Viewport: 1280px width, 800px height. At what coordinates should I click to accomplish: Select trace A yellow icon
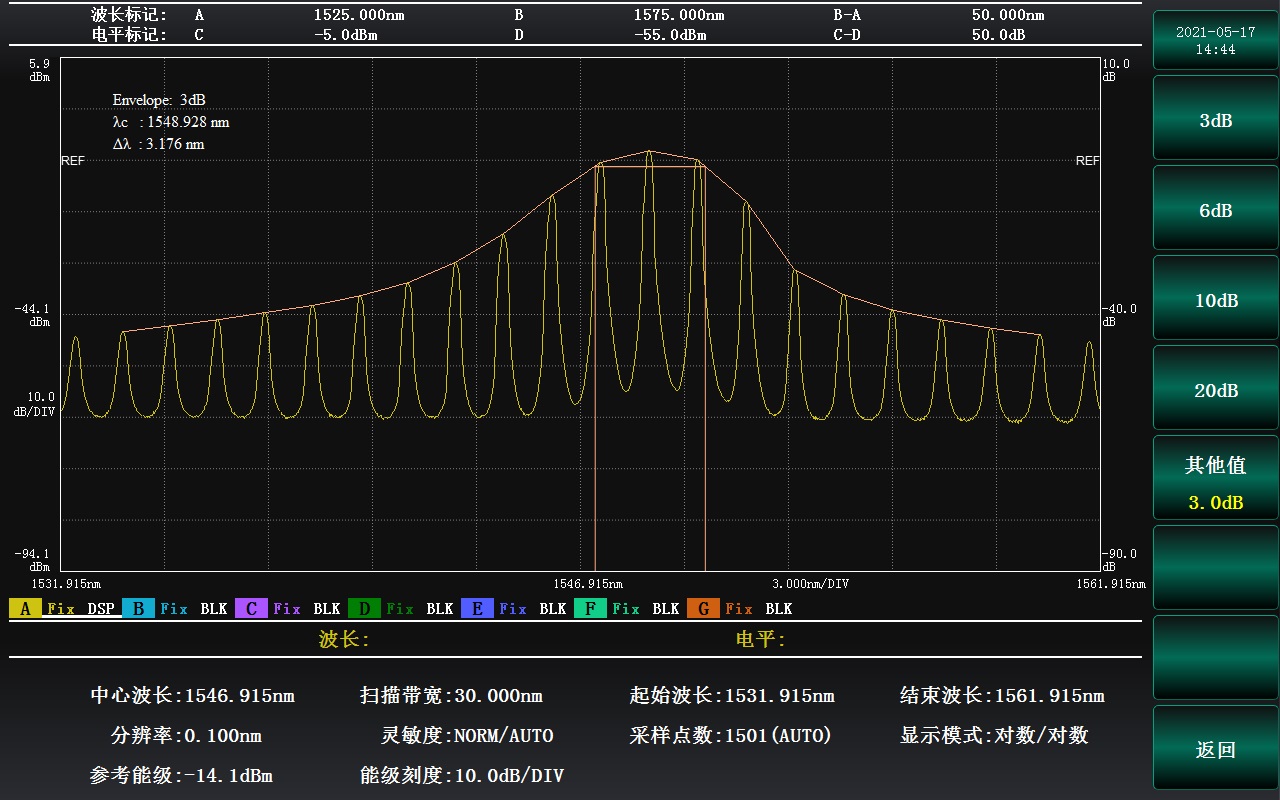25,609
